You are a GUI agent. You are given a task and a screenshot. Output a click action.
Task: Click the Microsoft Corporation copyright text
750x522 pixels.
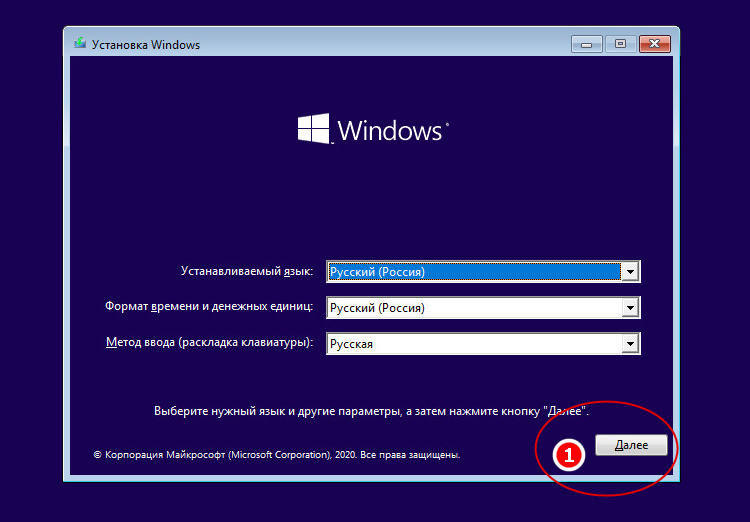pos(277,455)
